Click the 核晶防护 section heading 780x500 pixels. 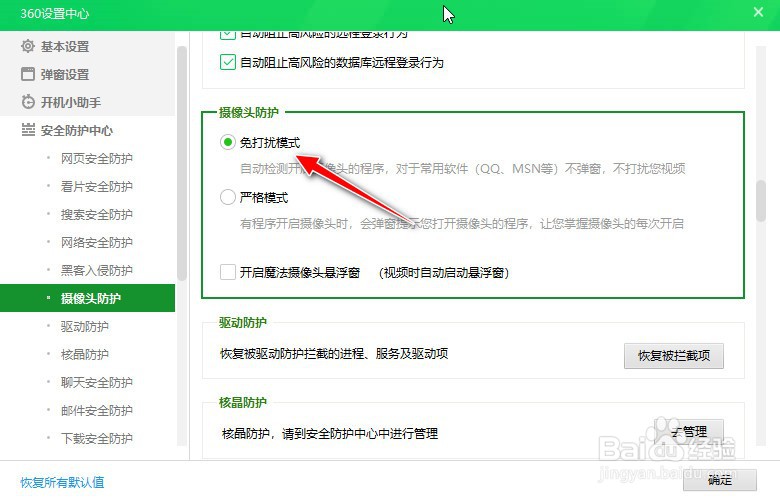pos(243,402)
